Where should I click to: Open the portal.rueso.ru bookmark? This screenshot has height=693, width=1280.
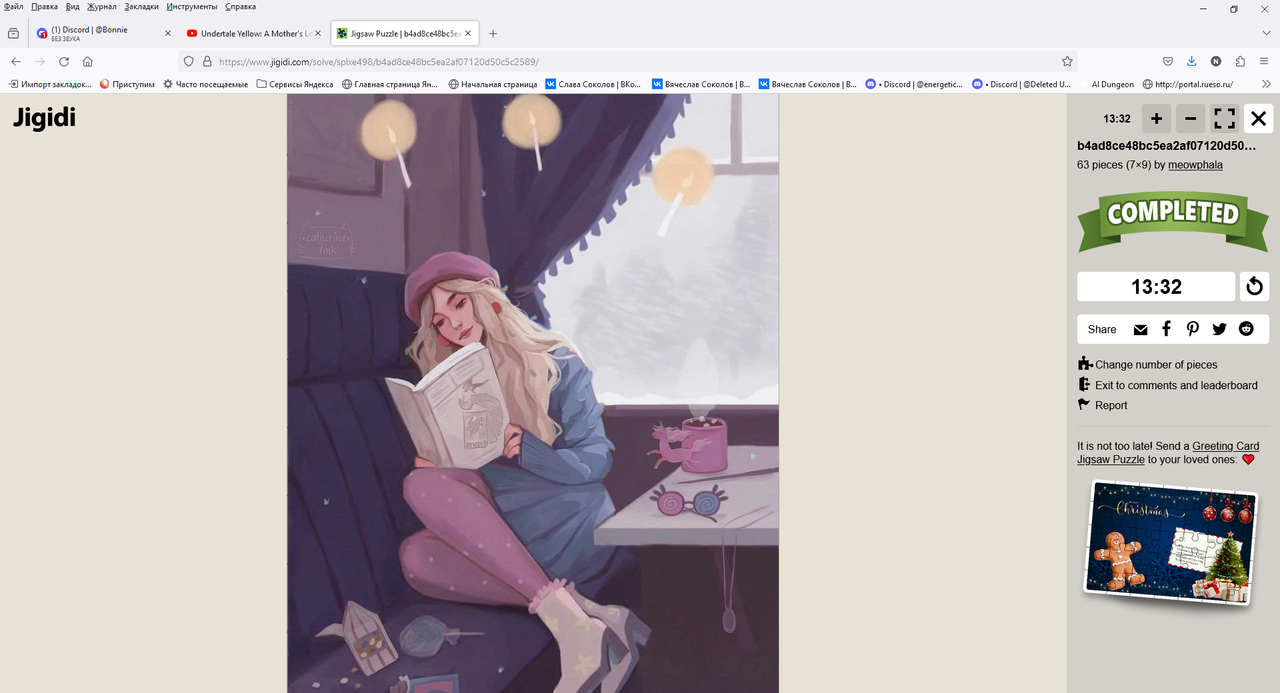tap(1188, 84)
